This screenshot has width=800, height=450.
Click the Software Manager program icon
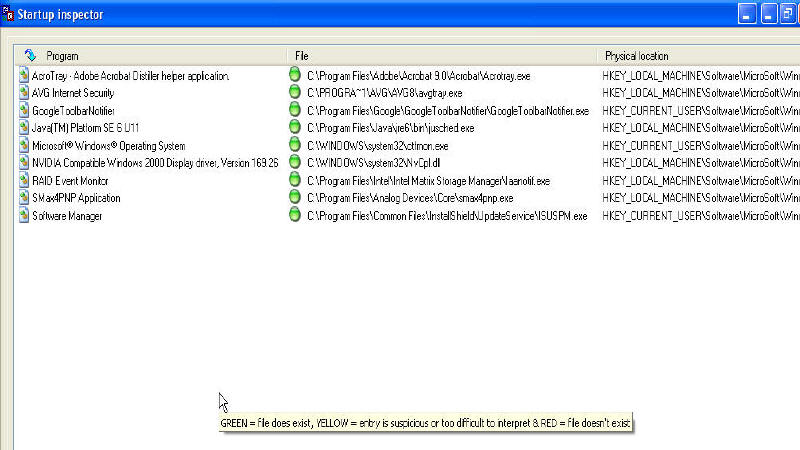click(24, 215)
